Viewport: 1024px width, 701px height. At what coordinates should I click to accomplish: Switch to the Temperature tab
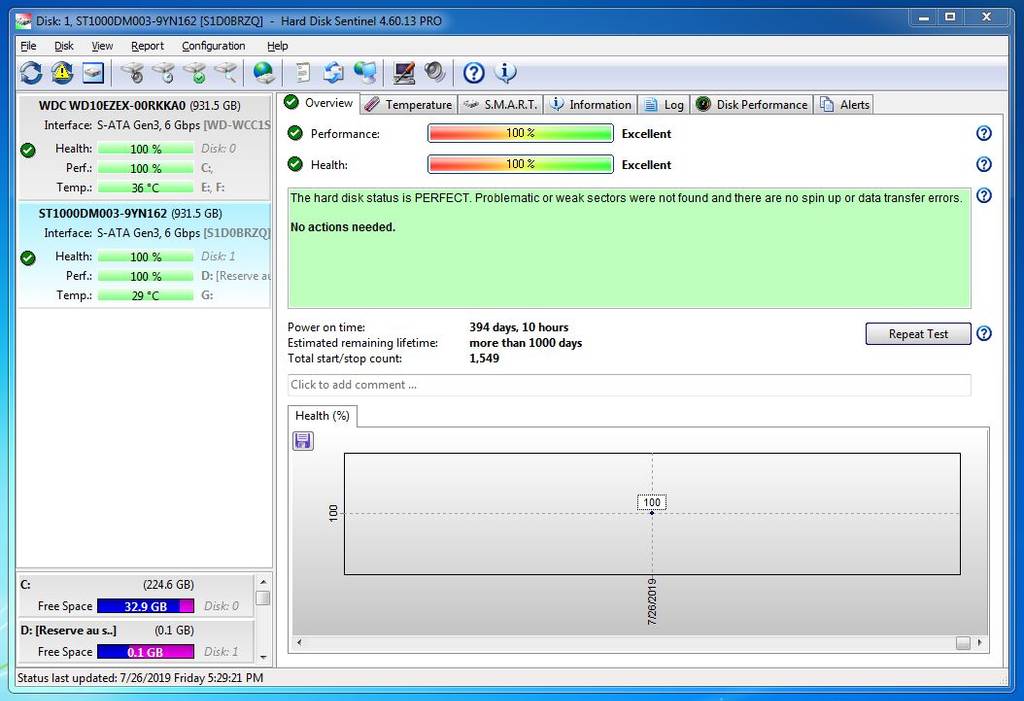point(408,104)
